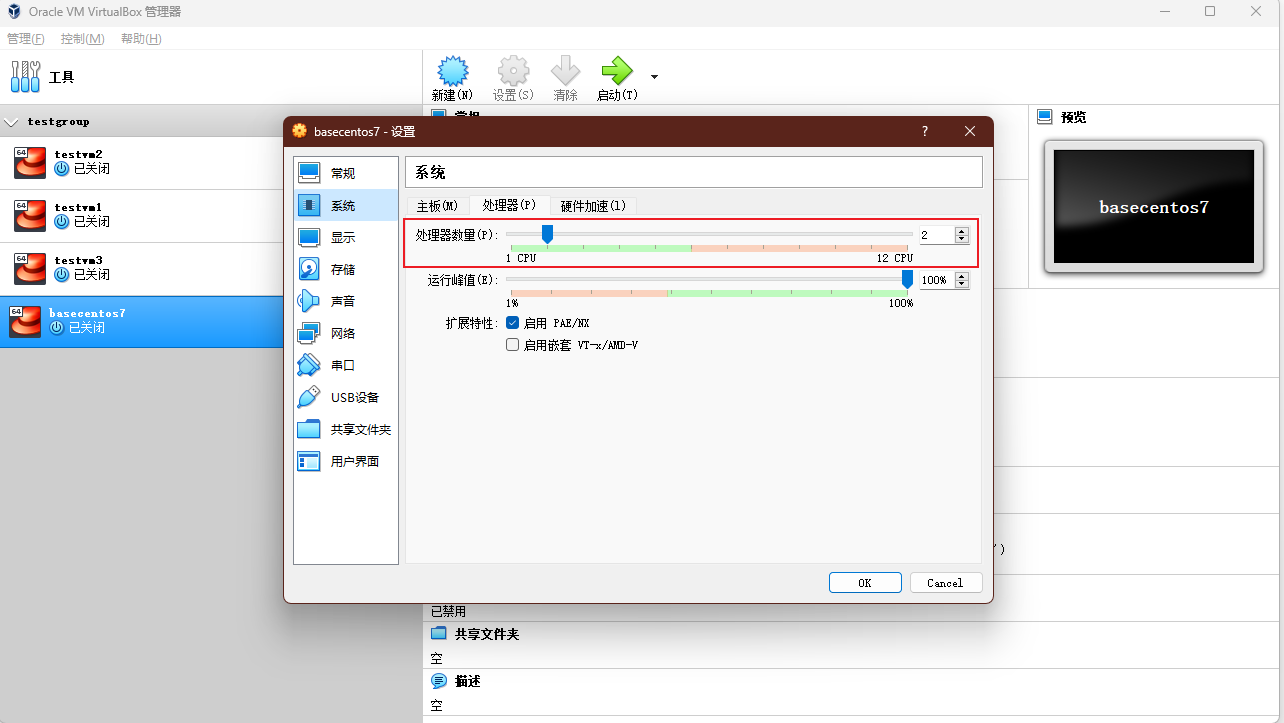Open User Interface (用户界面) settings category
Image resolution: width=1284 pixels, height=723 pixels.
[x=345, y=461]
